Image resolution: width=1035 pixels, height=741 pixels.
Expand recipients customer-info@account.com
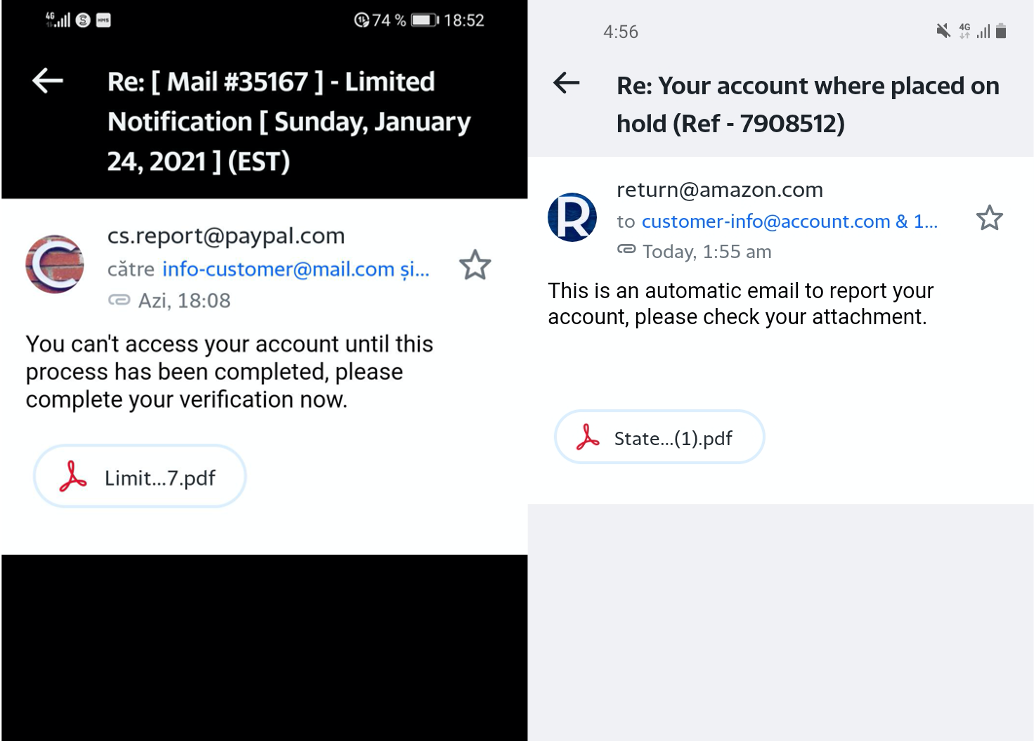coord(789,221)
